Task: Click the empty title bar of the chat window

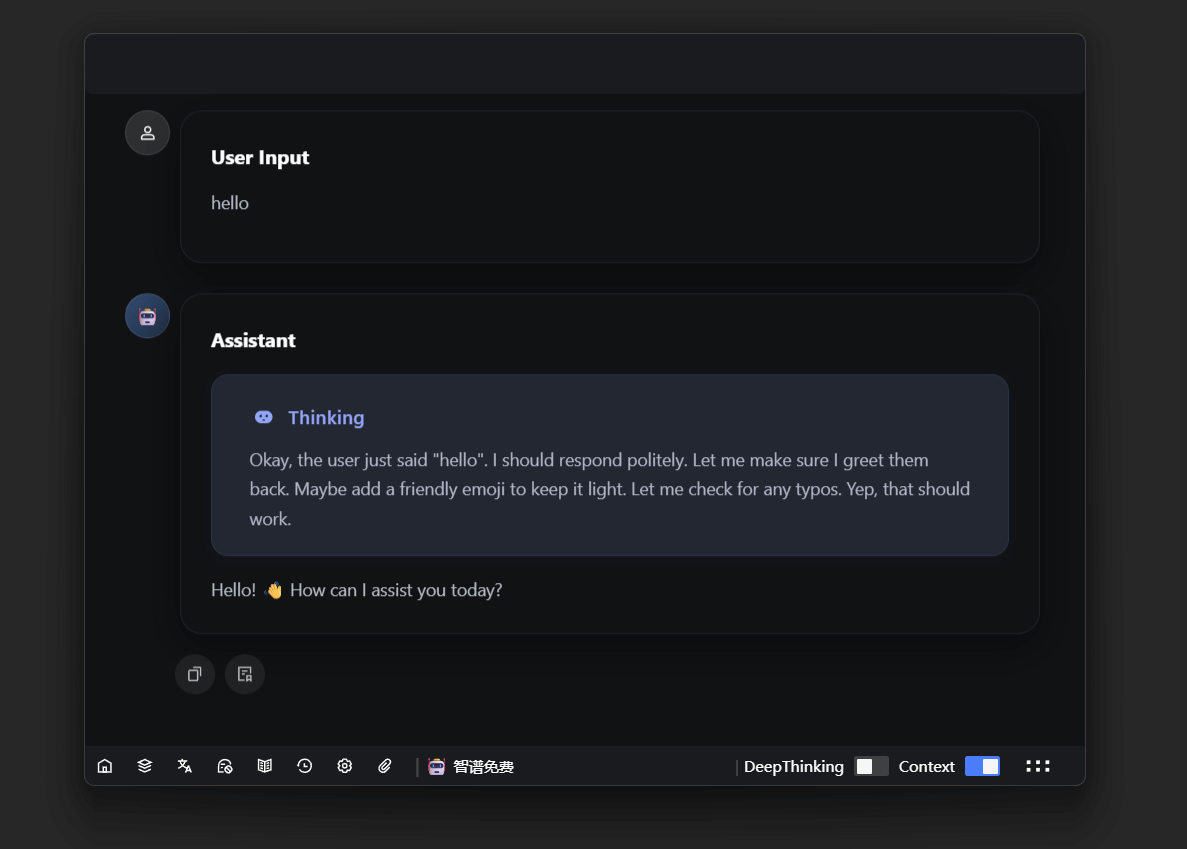Action: coord(585,64)
